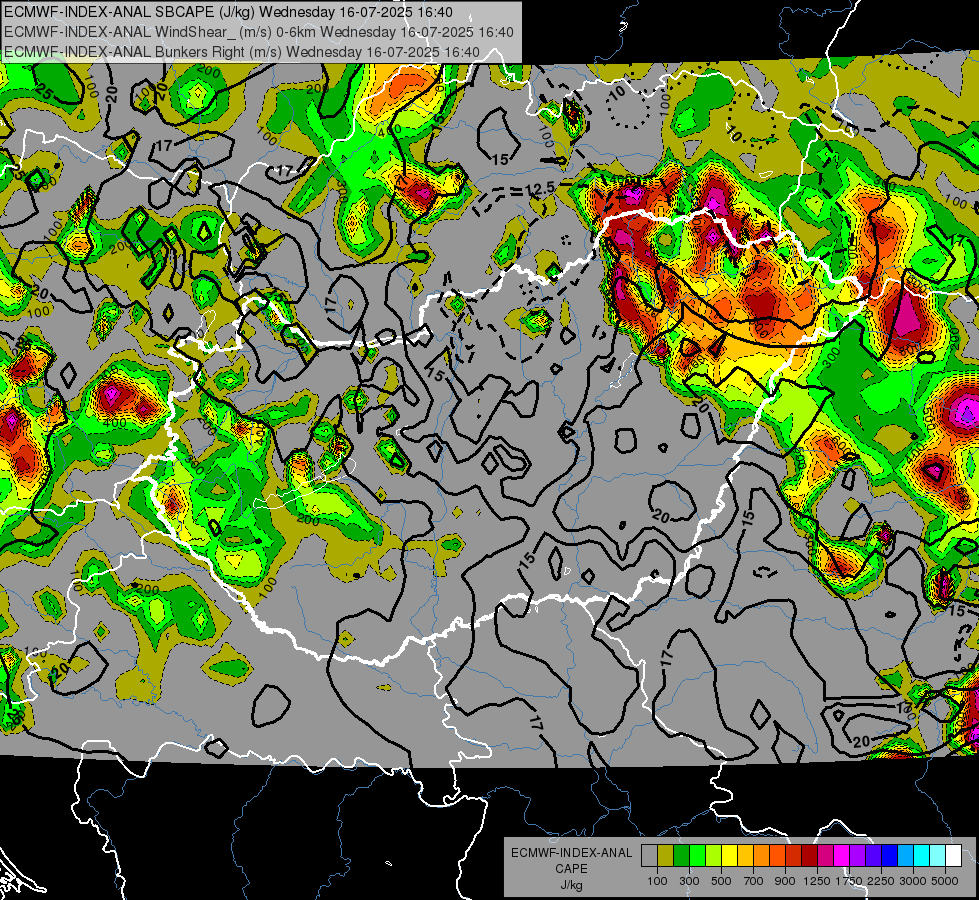Click the SBCAPE header line at top
This screenshot has width=979, height=900.
[229, 12]
